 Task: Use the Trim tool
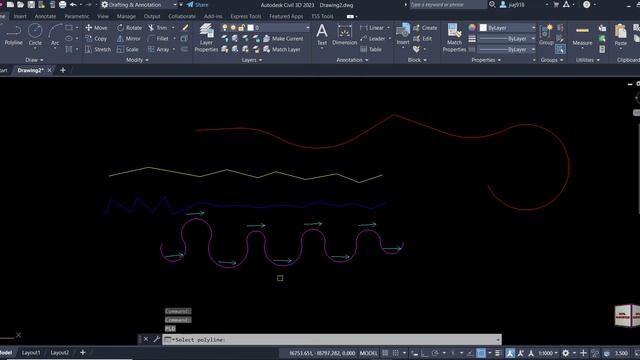[158, 28]
